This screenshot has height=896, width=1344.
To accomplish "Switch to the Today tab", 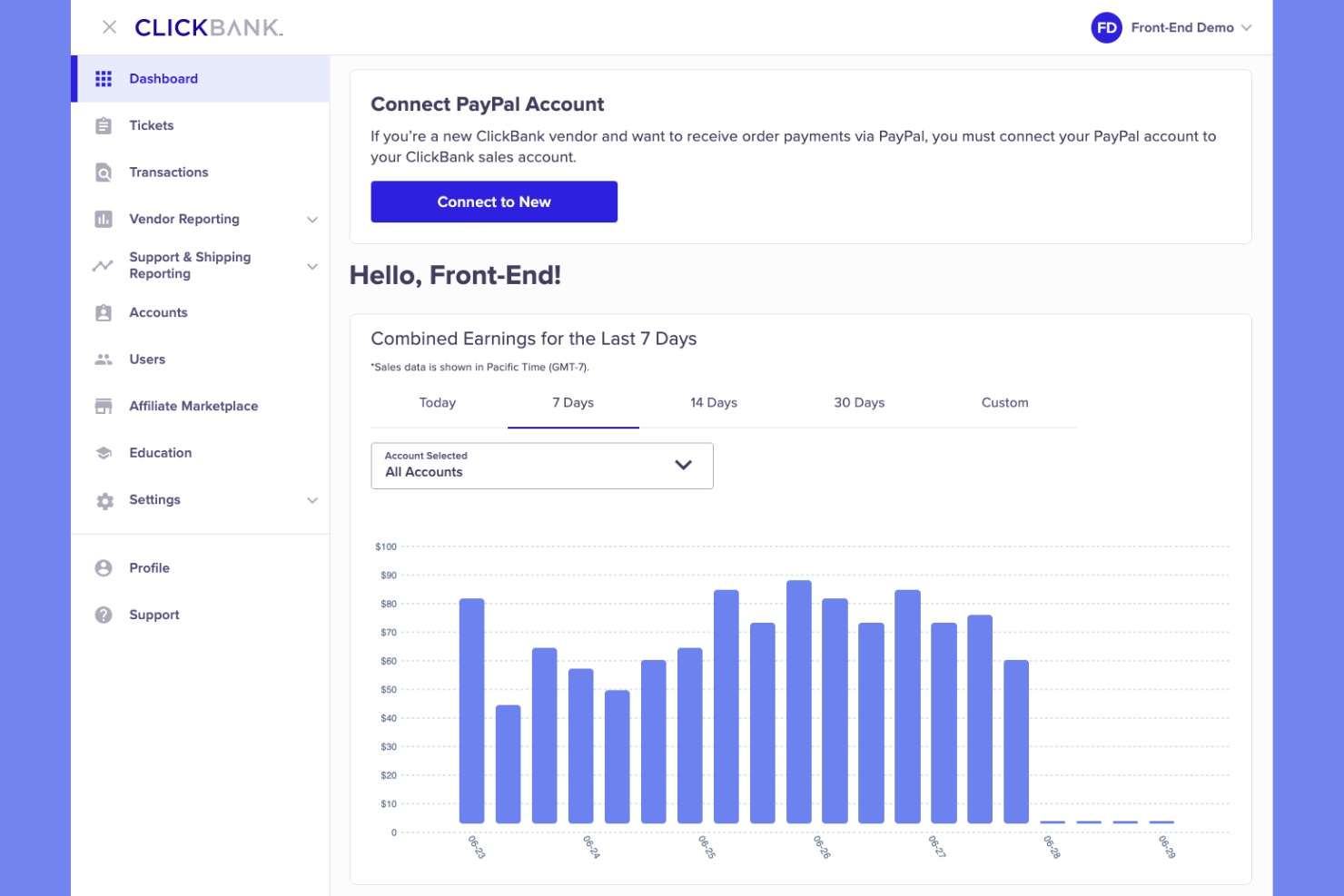I will tap(438, 403).
